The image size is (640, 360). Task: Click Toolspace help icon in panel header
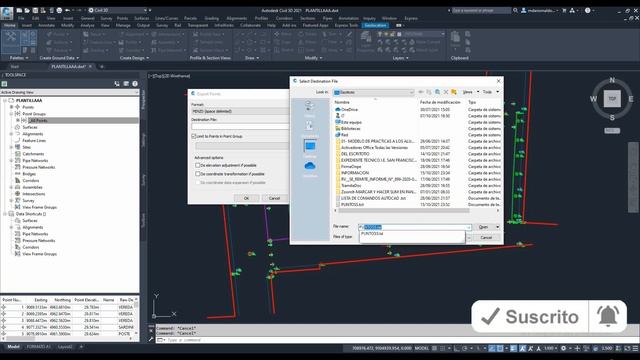pos(135,84)
